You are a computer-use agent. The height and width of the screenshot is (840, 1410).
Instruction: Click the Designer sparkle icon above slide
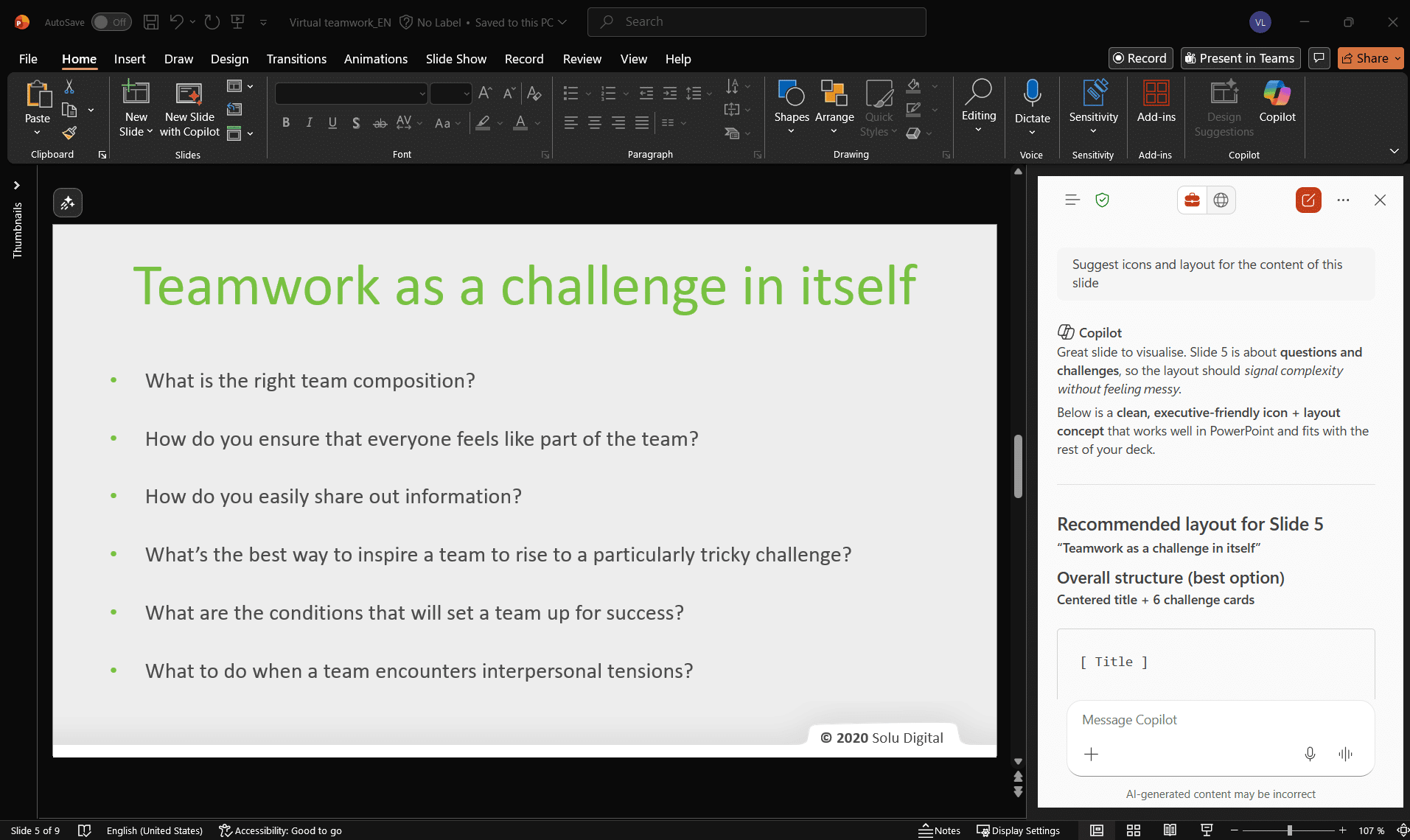click(x=68, y=203)
